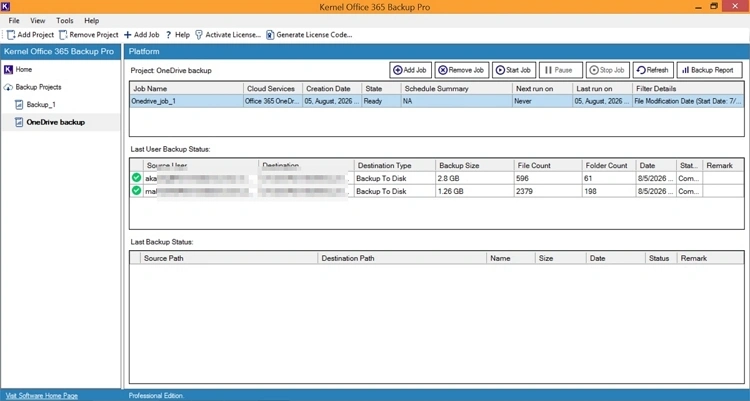The width and height of the screenshot is (750, 401).
Task: Click Add Project in the toolbar
Action: 30,34
